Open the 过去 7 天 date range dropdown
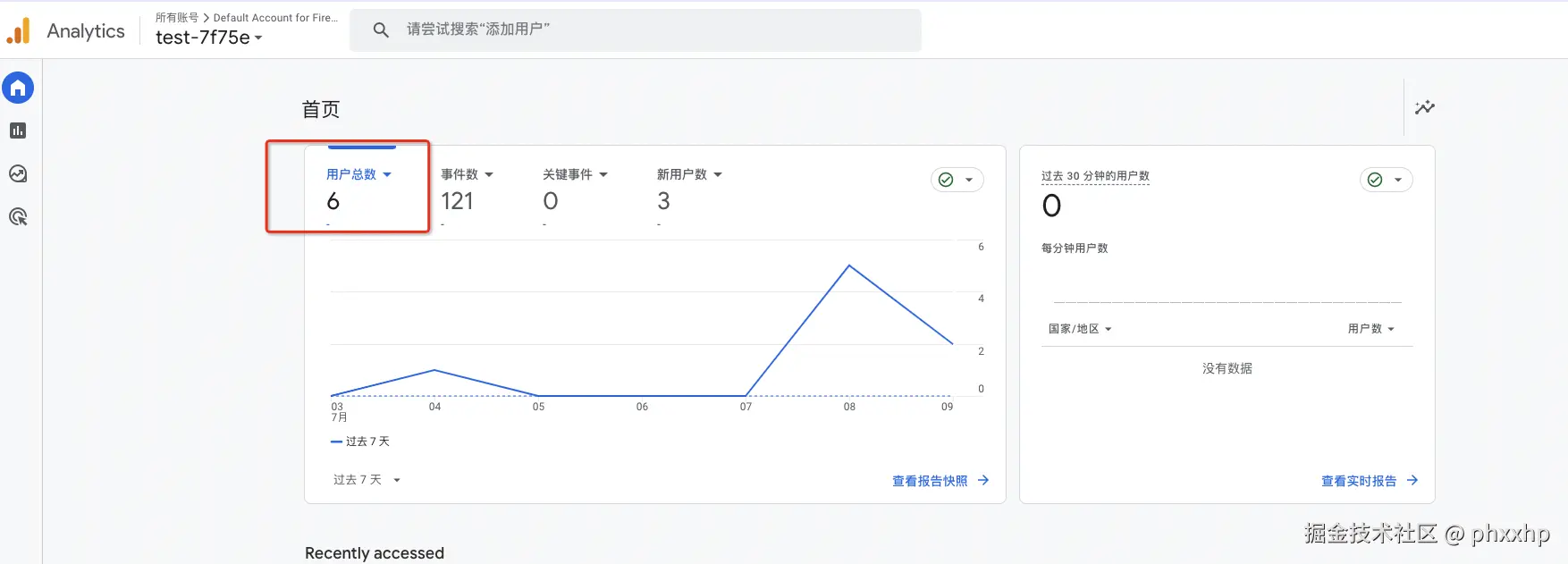 point(367,480)
